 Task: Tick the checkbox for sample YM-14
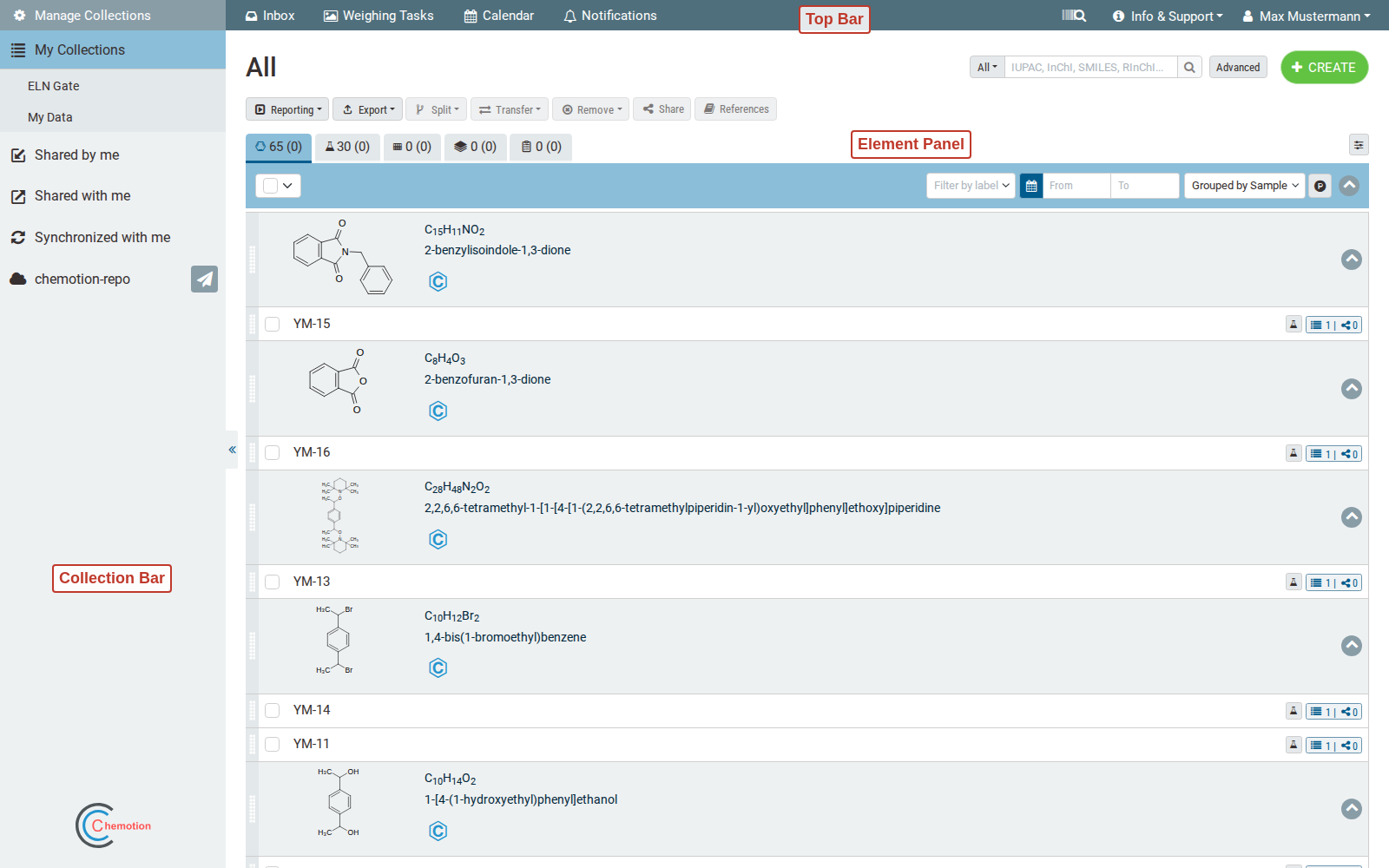tap(273, 710)
